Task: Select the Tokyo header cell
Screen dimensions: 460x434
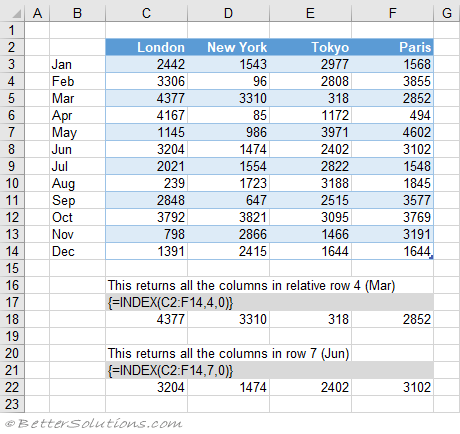Action: click(x=310, y=47)
